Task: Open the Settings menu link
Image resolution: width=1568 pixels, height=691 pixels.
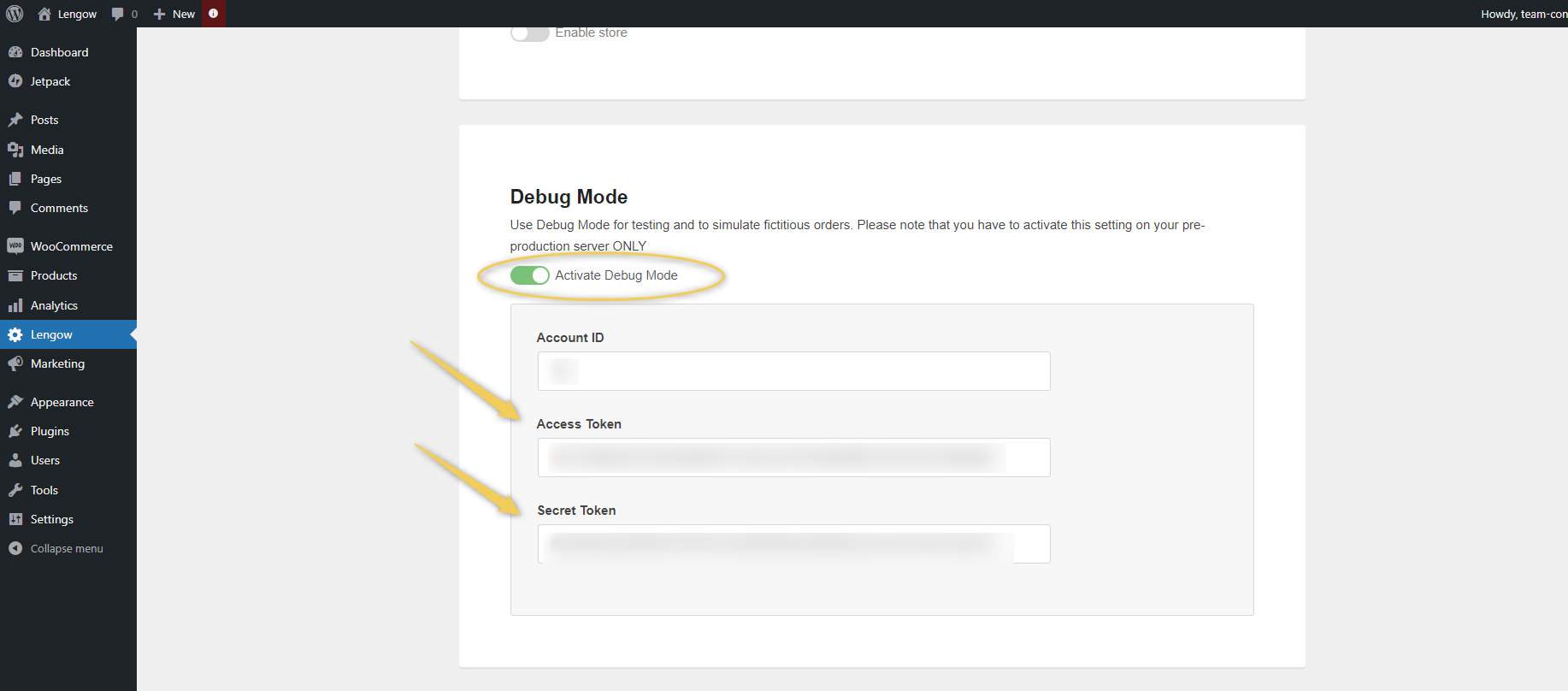Action: coord(52,519)
